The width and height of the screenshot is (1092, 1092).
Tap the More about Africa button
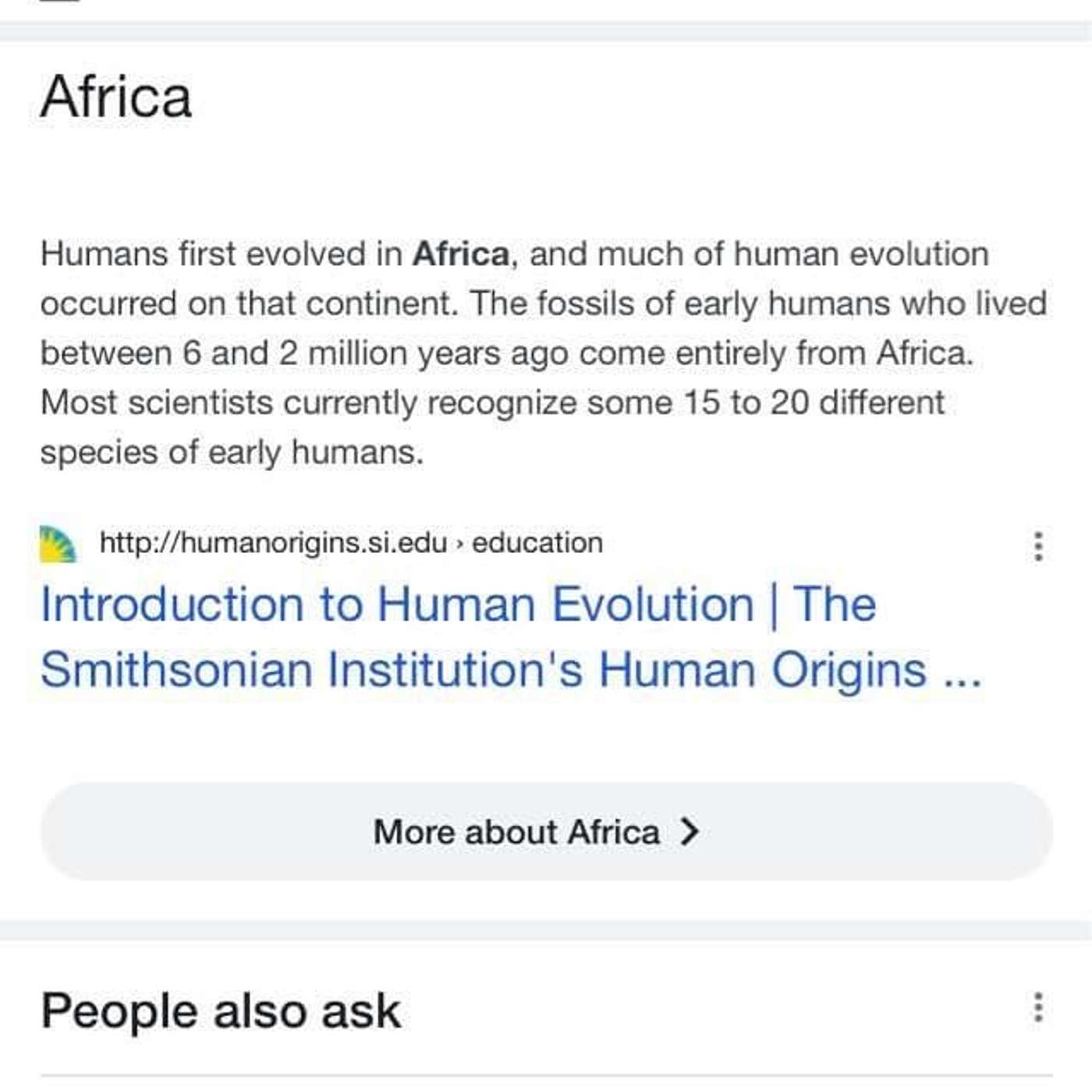tap(547, 831)
